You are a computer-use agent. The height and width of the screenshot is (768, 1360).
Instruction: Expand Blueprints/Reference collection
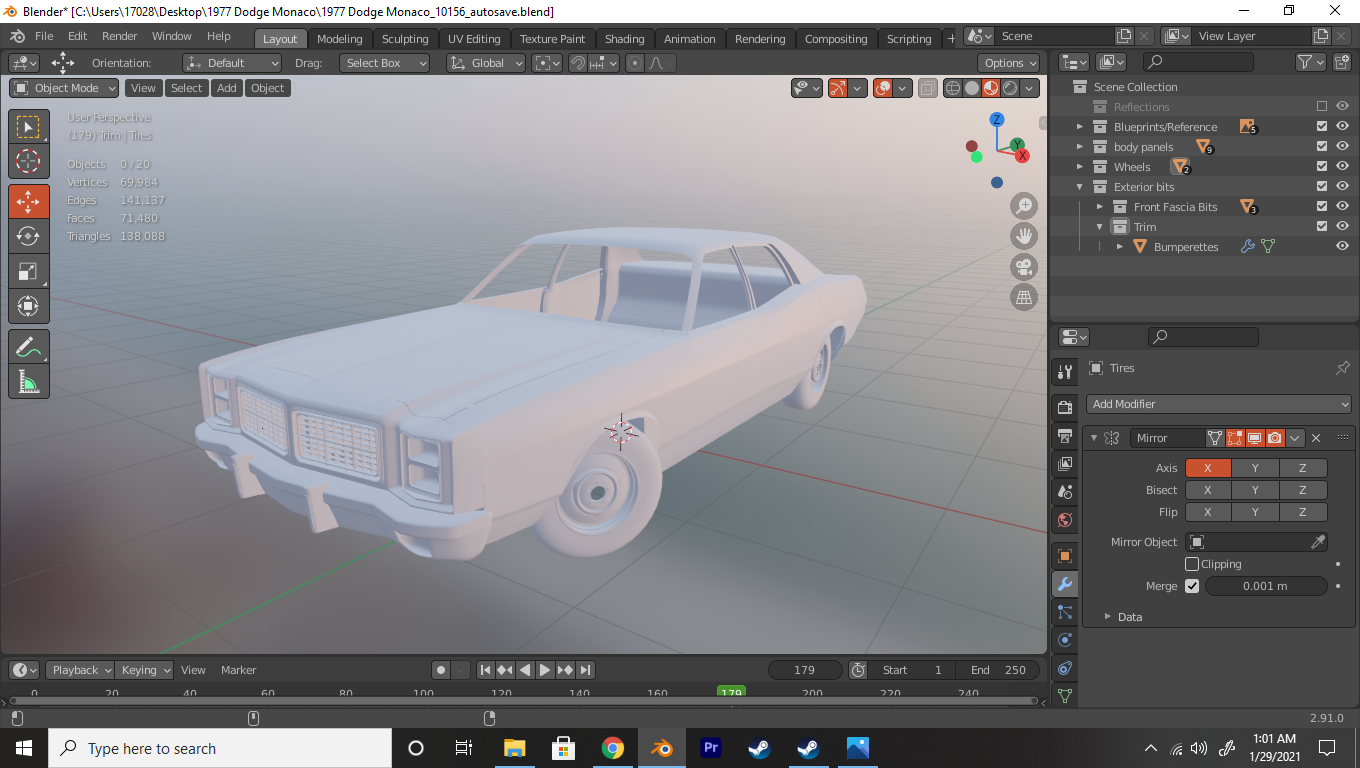[1079, 127]
